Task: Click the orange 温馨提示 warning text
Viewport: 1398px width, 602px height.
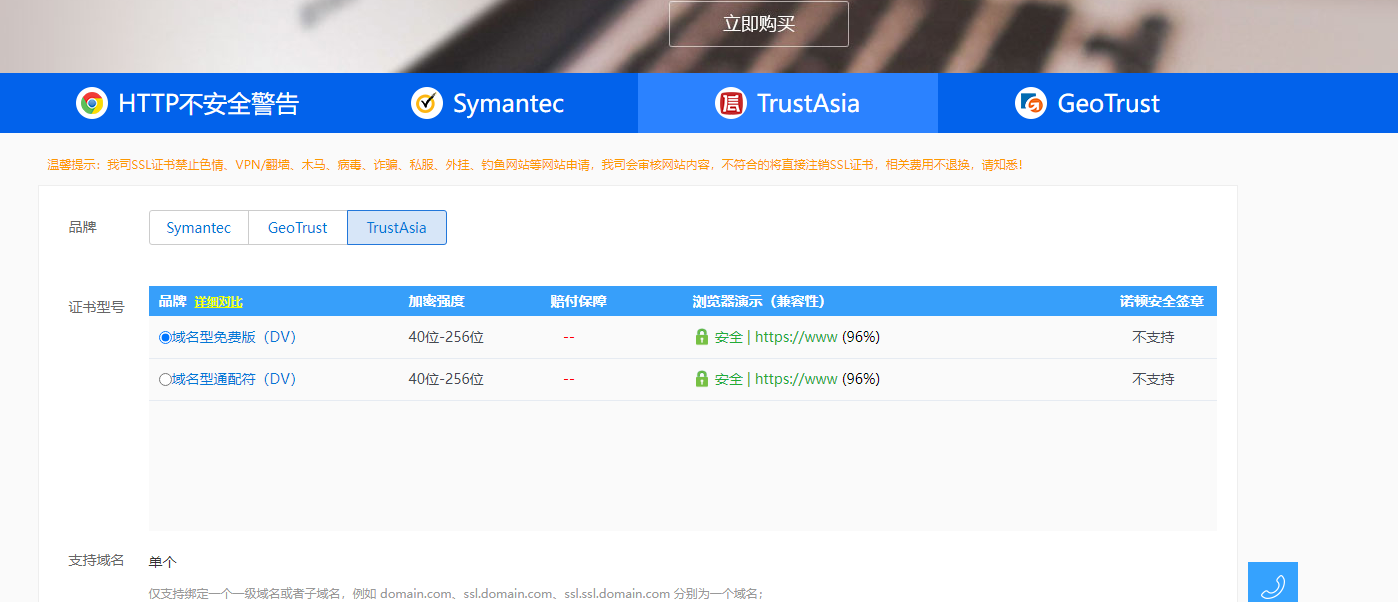Action: (x=535, y=164)
